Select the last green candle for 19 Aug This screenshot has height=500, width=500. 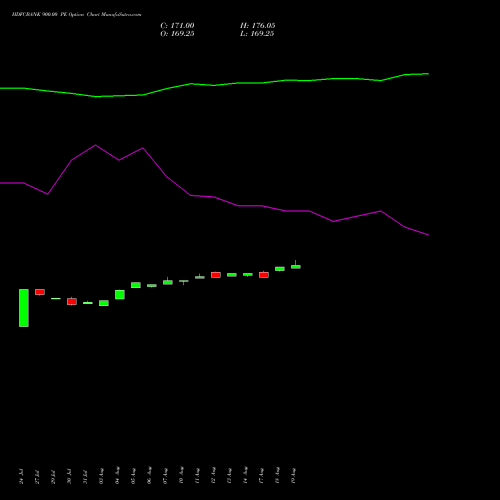pyautogui.click(x=296, y=266)
